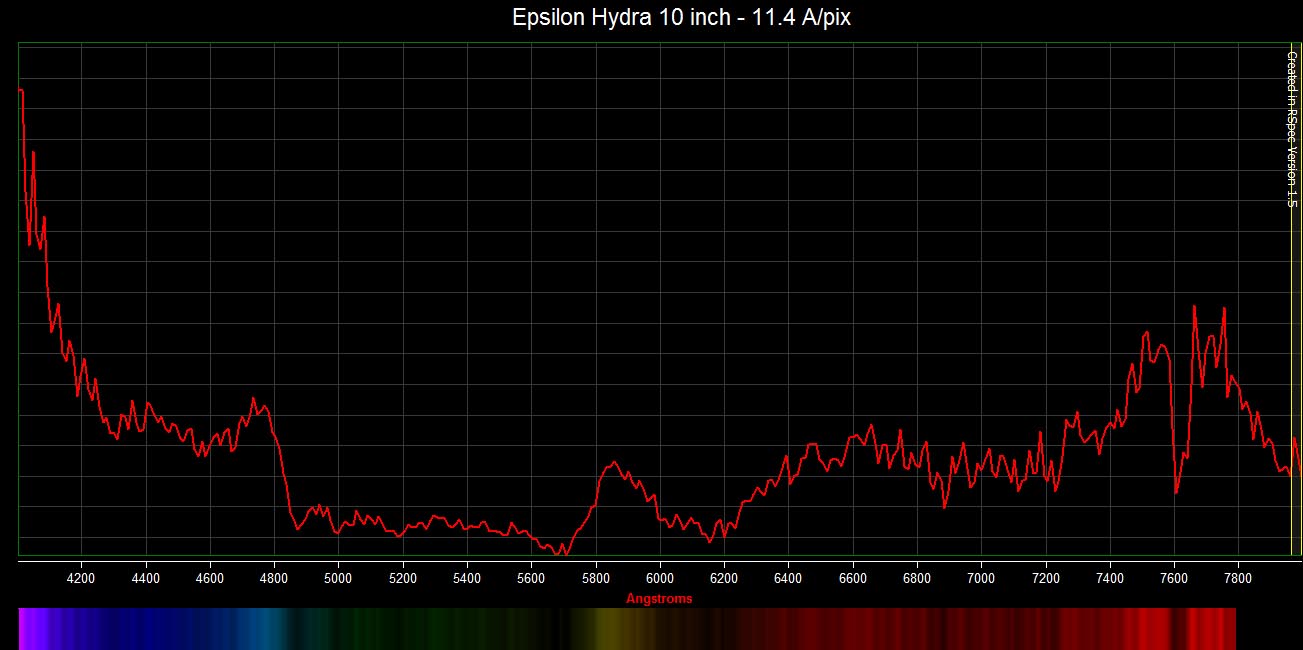Viewport: 1303px width, 650px height.
Task: Mark the curve minimum near 5700 Angstroms
Action: (x=564, y=552)
